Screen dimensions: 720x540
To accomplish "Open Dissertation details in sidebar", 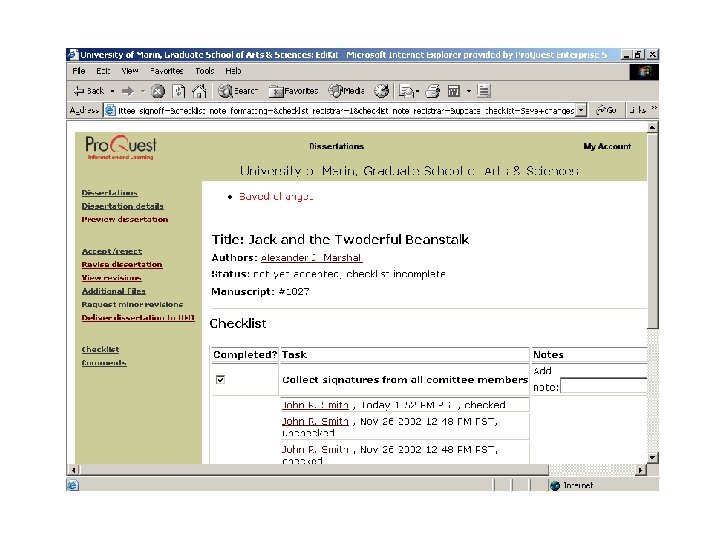I will click(123, 206).
